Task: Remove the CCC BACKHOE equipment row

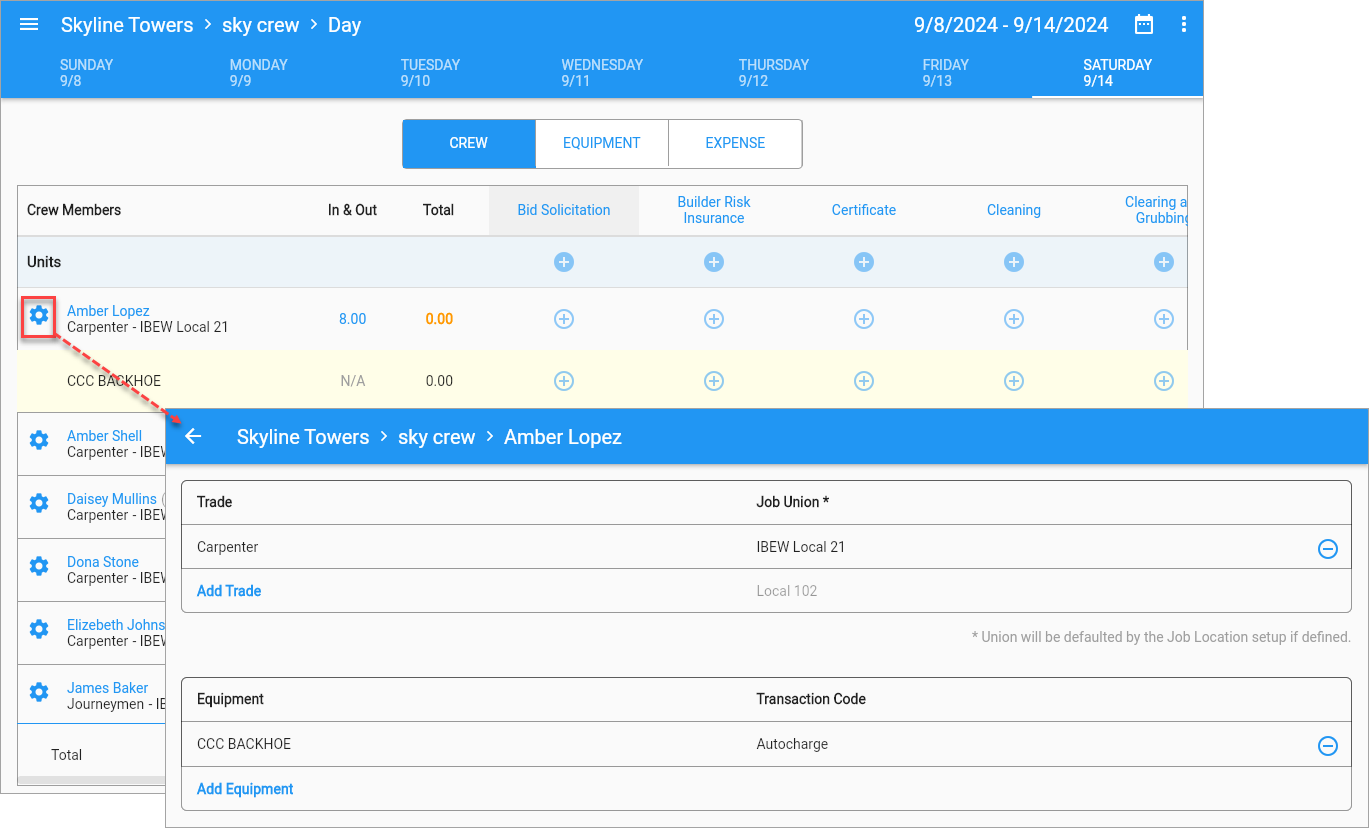Action: tap(1328, 746)
